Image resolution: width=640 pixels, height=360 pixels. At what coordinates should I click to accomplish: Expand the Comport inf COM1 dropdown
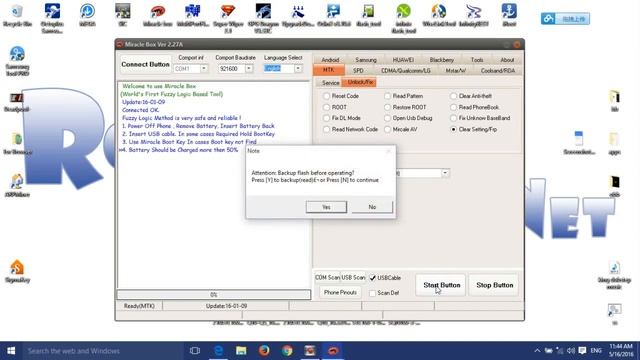tap(204, 69)
